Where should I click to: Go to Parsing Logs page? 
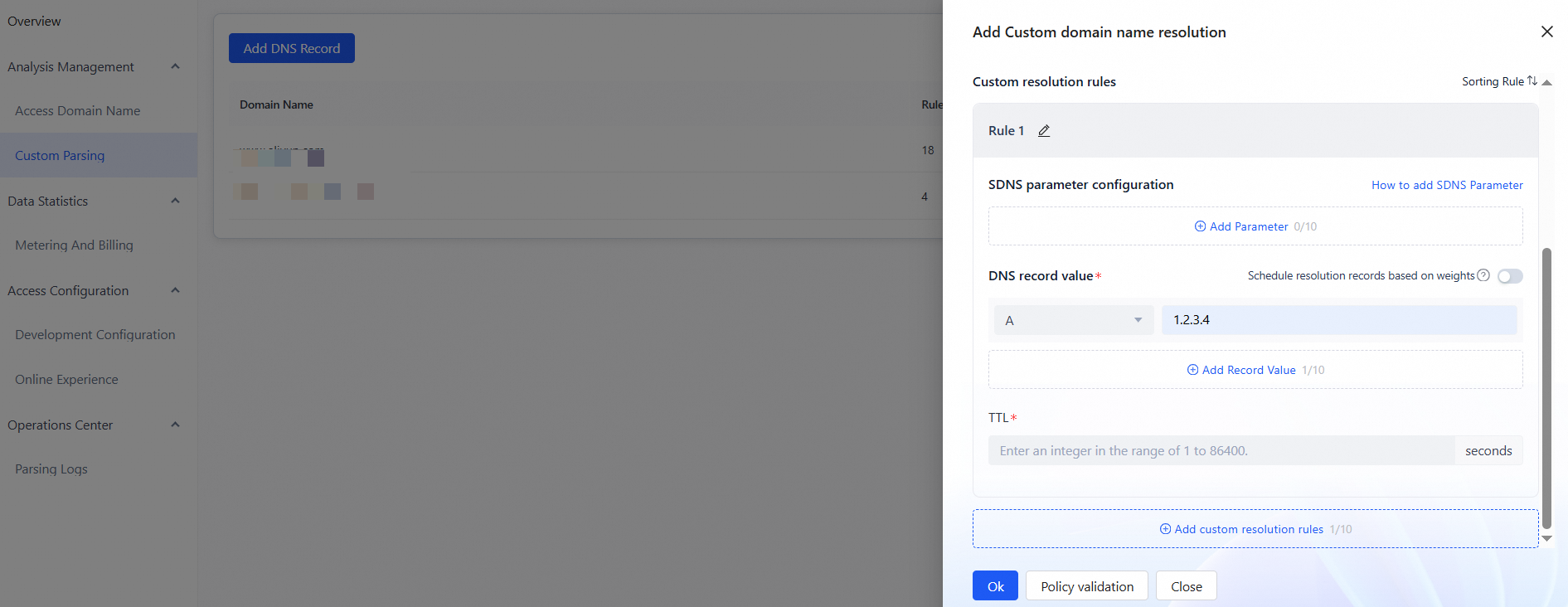(x=51, y=469)
